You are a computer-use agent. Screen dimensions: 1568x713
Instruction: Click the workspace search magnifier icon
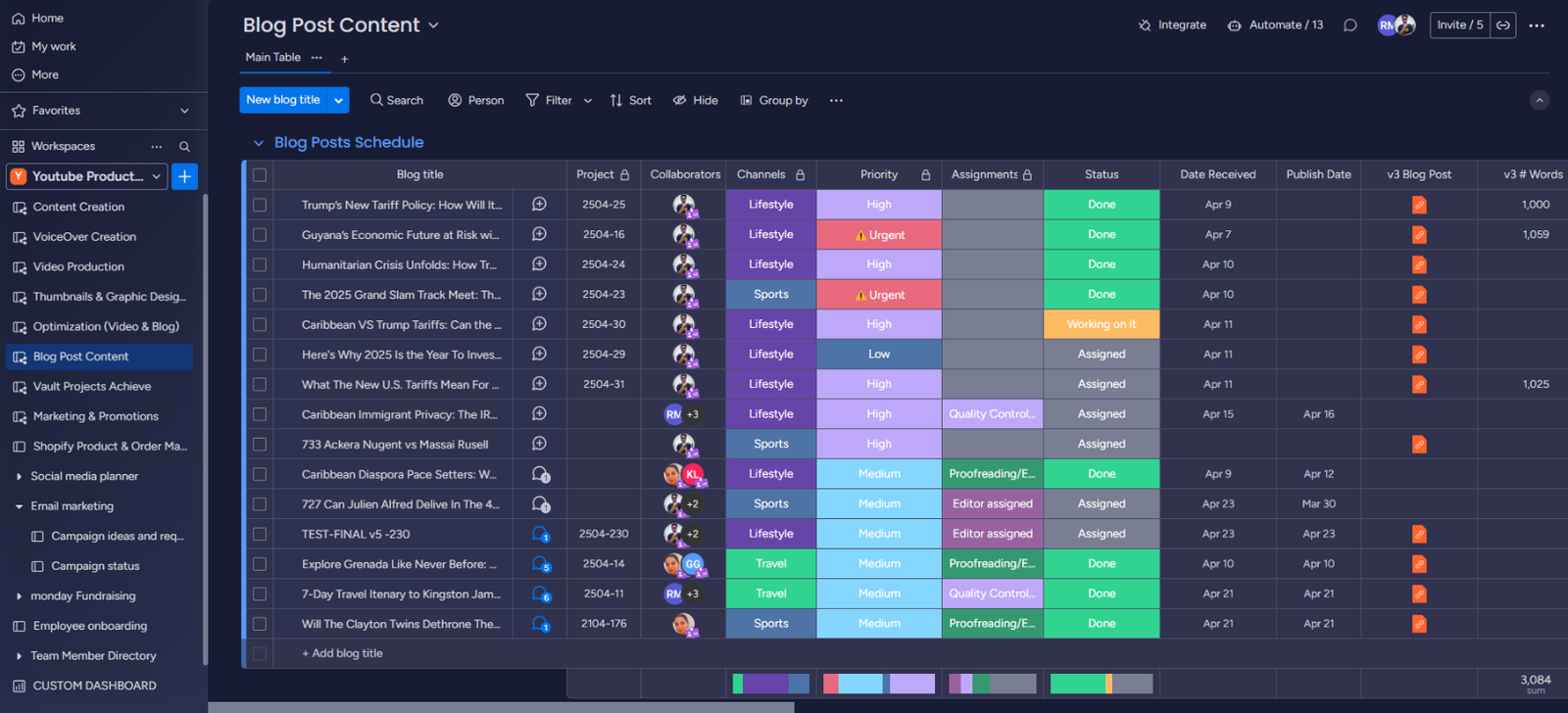point(184,147)
